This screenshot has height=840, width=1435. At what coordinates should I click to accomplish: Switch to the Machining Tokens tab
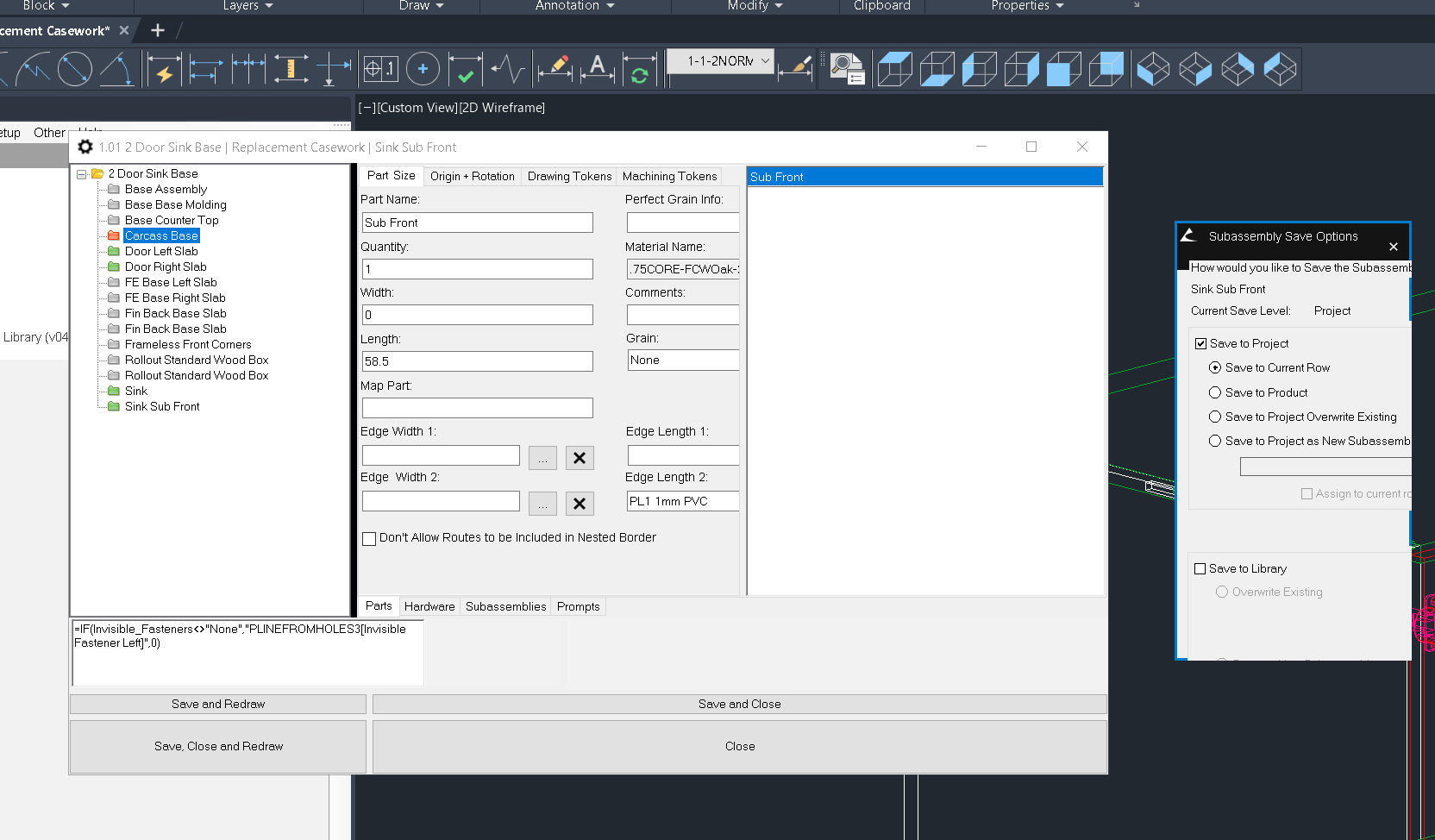click(x=669, y=176)
